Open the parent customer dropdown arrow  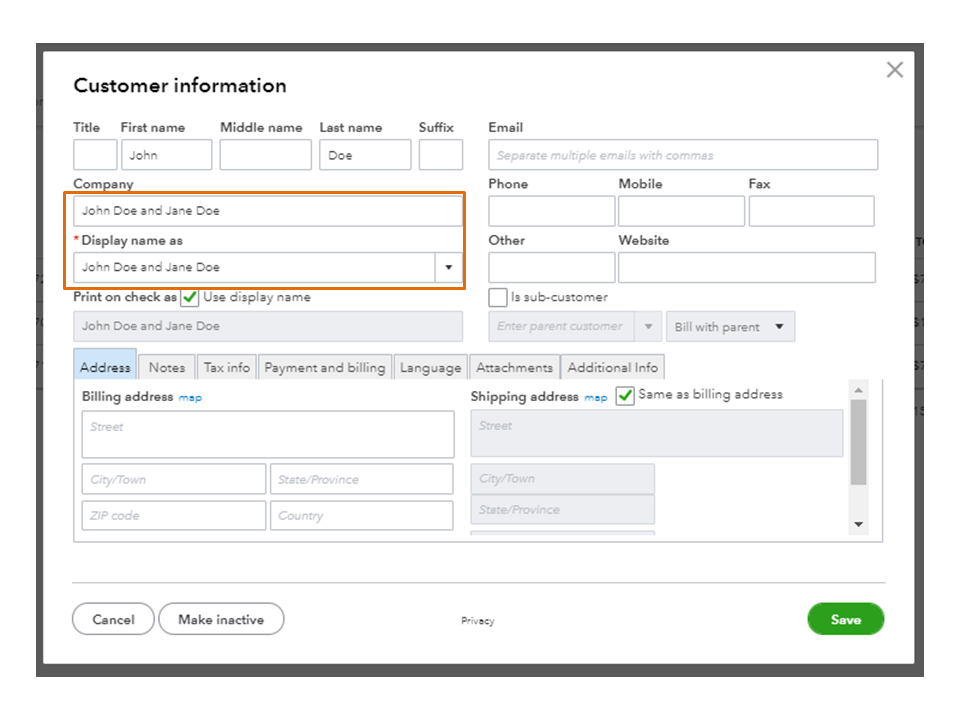tap(647, 327)
